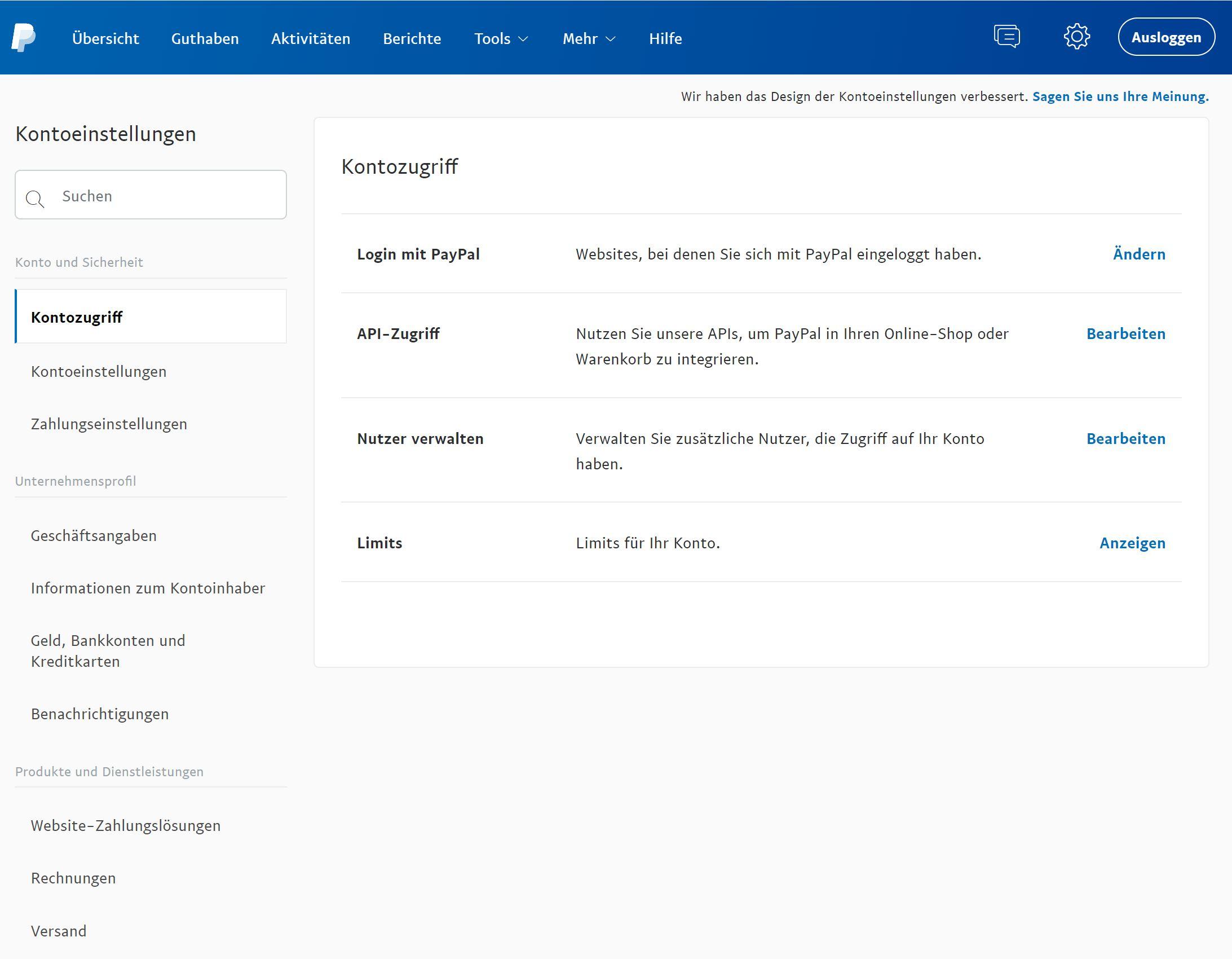Click the Ausloggen button
This screenshot has height=959, width=1232.
point(1167,37)
